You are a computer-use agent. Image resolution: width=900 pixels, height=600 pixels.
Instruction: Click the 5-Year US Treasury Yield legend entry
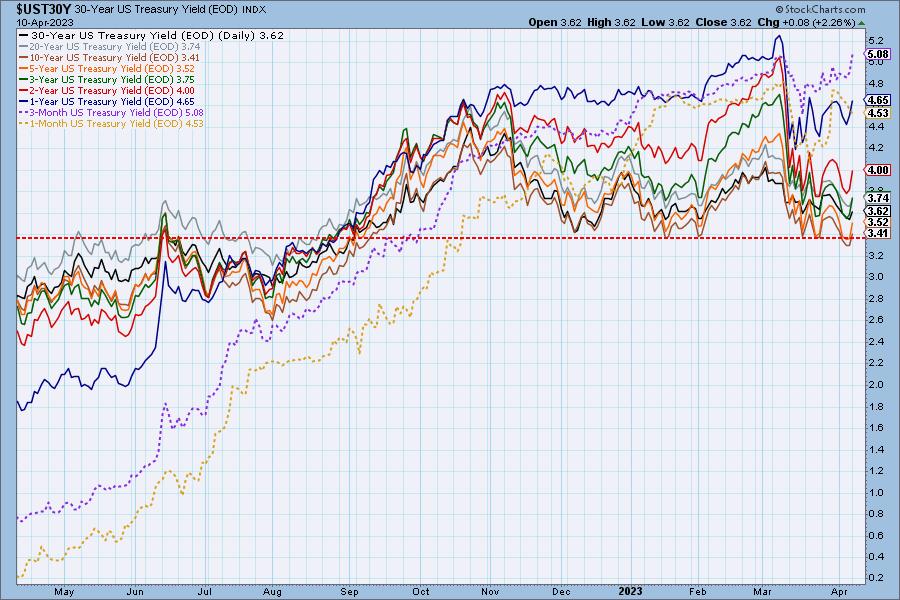click(x=107, y=68)
